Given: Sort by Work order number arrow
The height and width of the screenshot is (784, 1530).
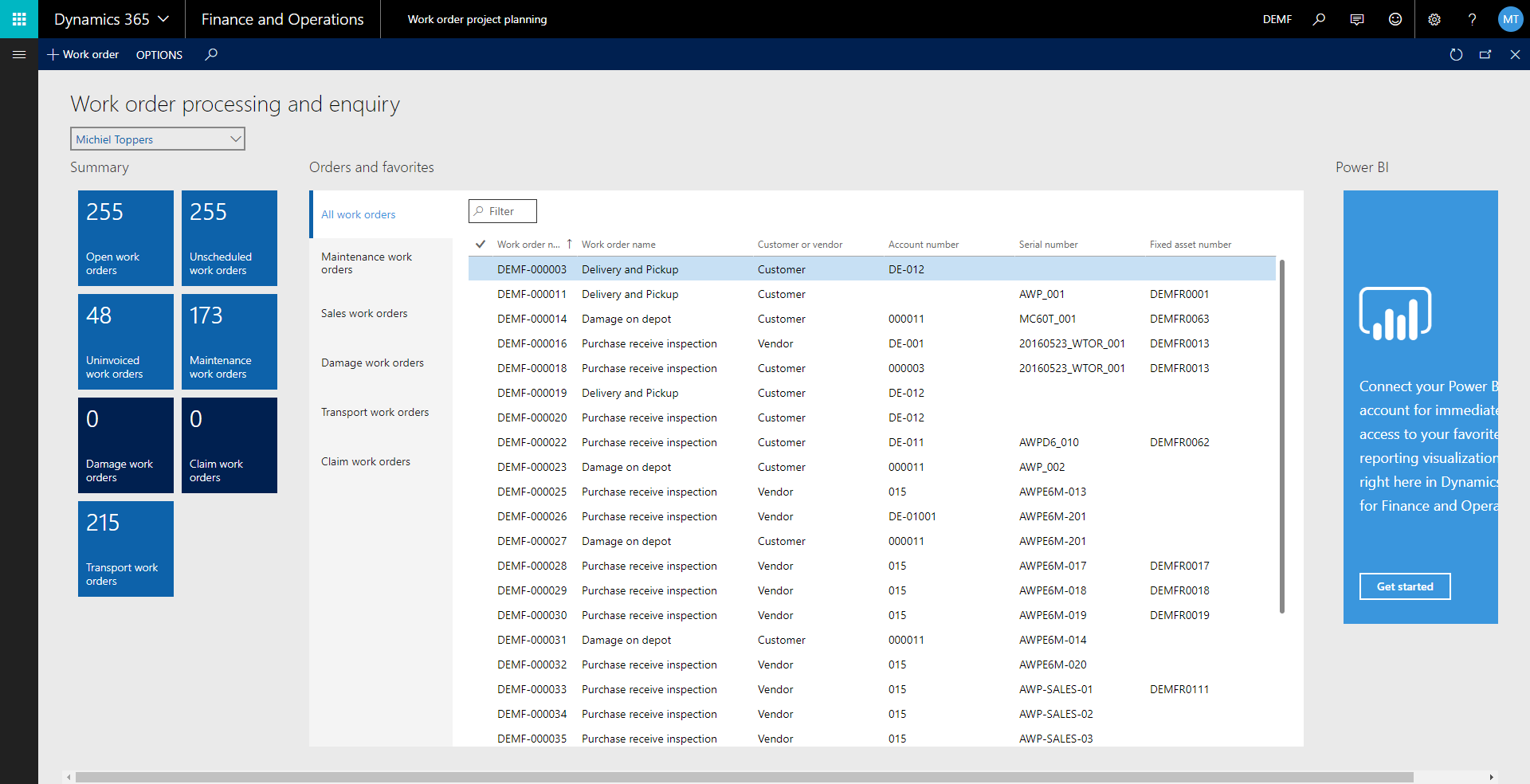Looking at the screenshot, I should [569, 244].
